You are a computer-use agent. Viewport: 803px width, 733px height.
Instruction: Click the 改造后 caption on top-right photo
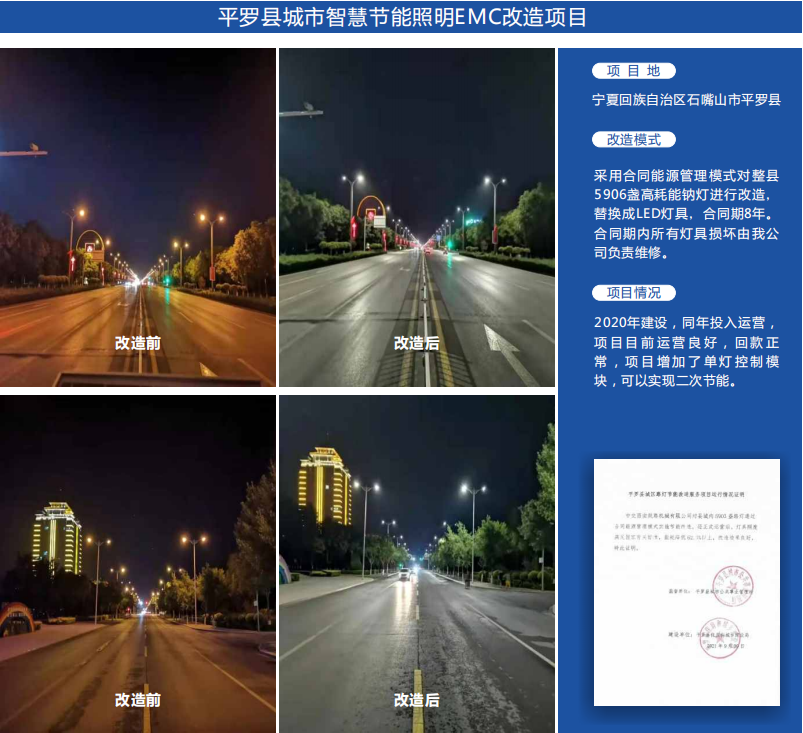(x=416, y=342)
